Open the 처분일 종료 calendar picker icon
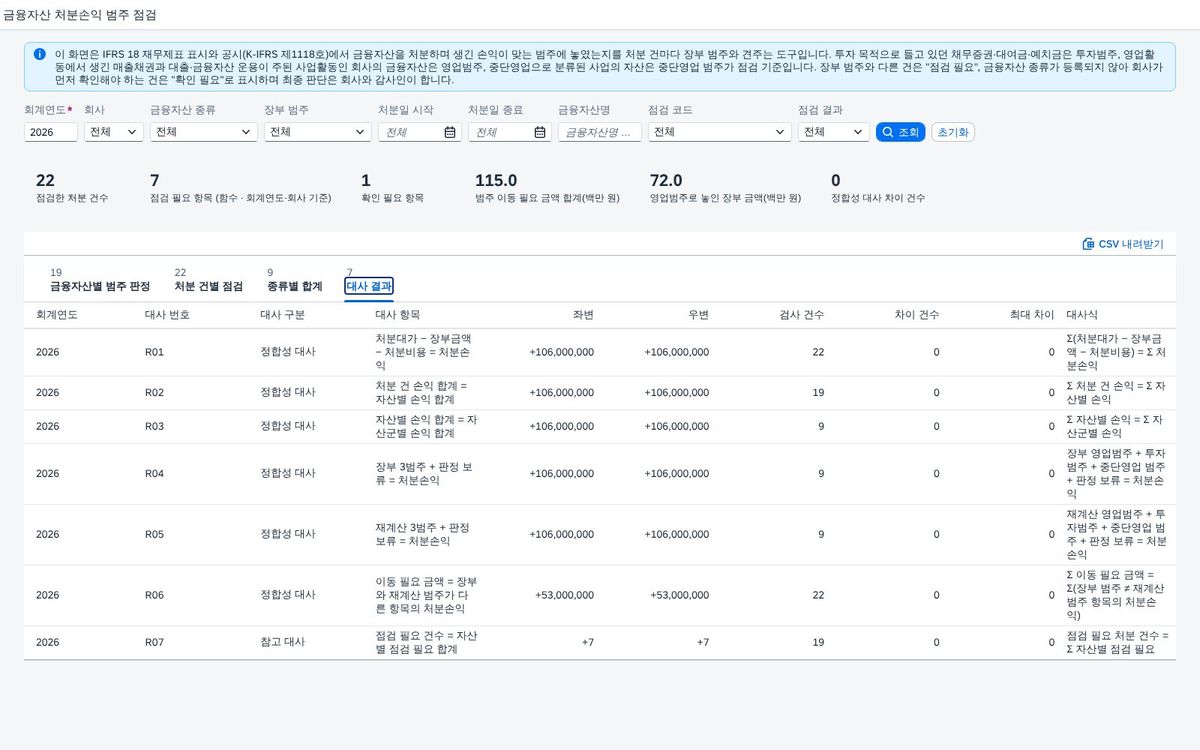This screenshot has width=1200, height=750. [x=540, y=132]
